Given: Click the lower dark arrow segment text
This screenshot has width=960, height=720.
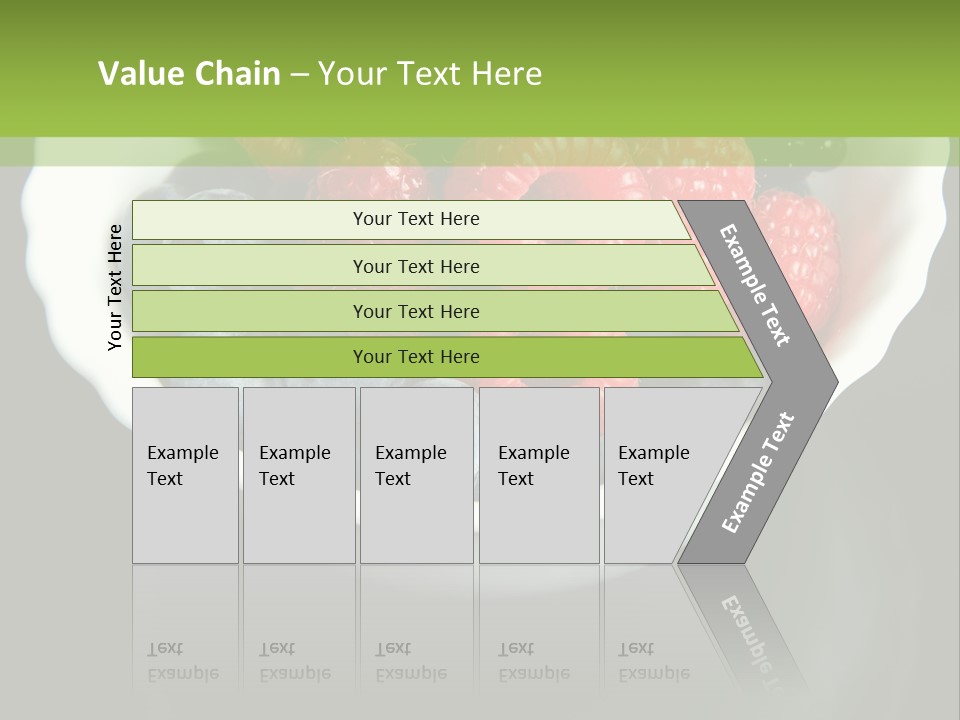Looking at the screenshot, I should tap(758, 472).
